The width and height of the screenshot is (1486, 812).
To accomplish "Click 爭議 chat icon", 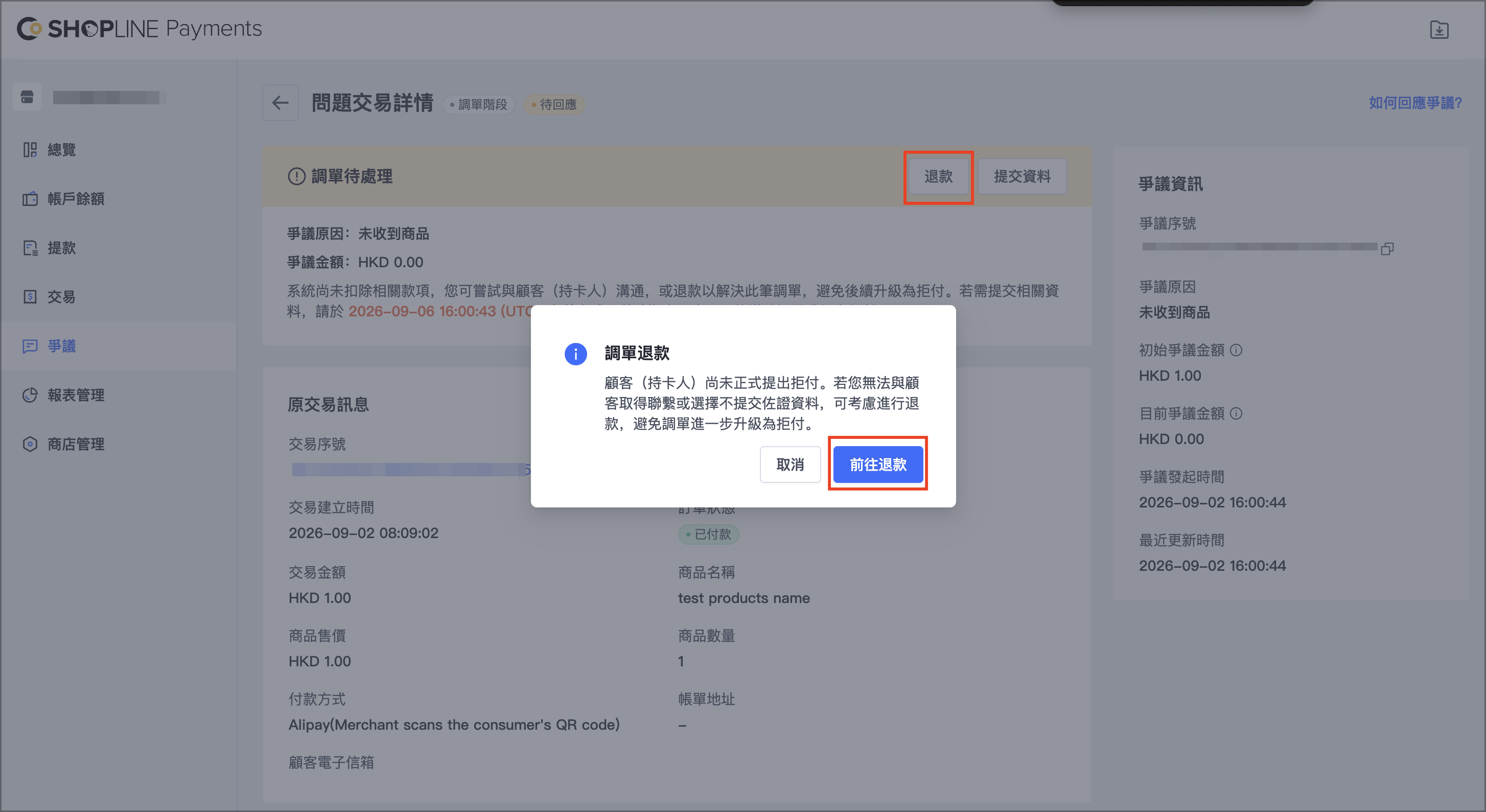I will coord(30,346).
